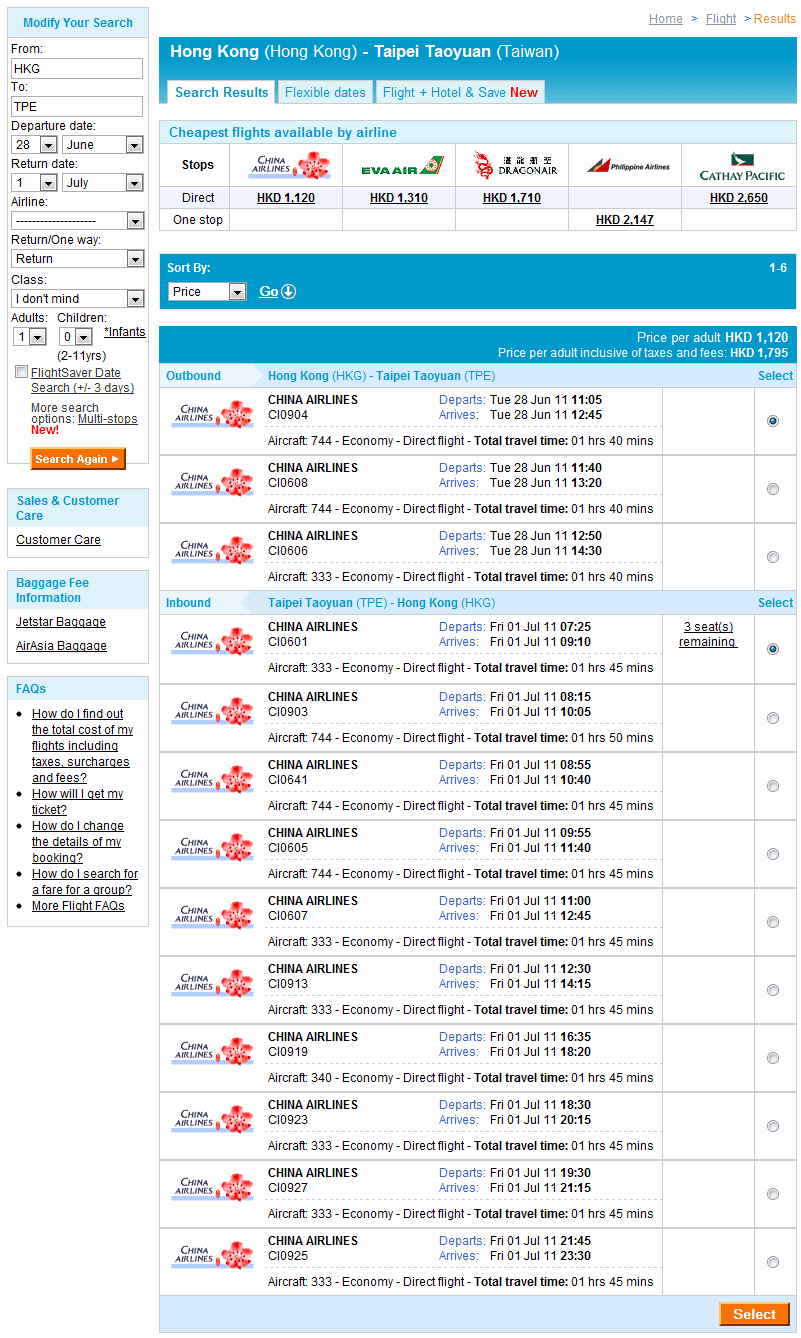Image resolution: width=801 pixels, height=1338 pixels.
Task: Expand the Class dropdown showing I don't mind
Action: click(x=78, y=298)
